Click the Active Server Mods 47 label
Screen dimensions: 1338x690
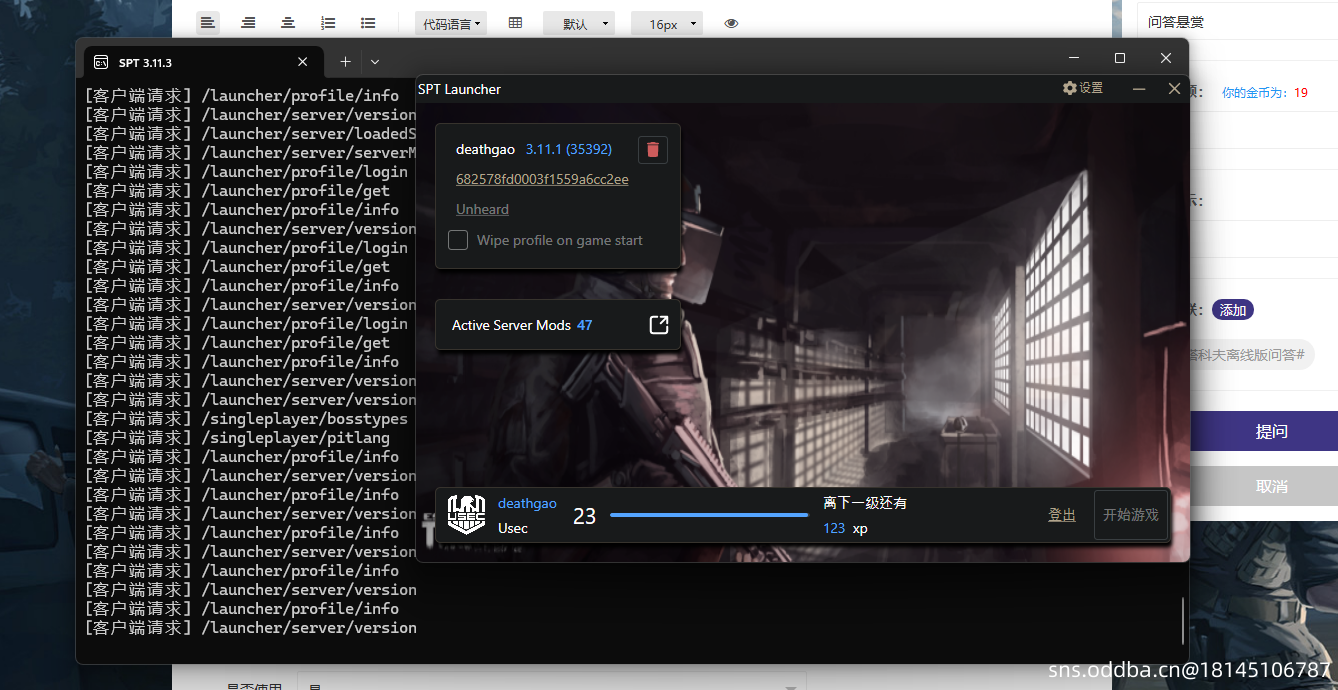pos(522,325)
